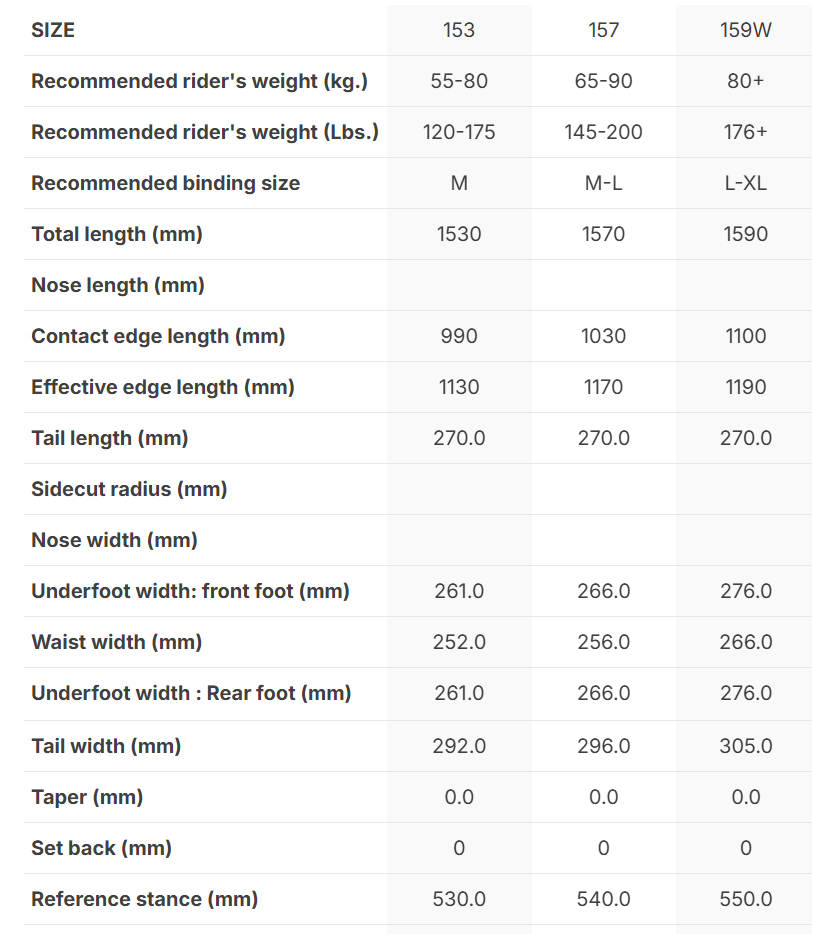The width and height of the screenshot is (813, 948).
Task: Select the 1530 total length value
Action: 459,234
